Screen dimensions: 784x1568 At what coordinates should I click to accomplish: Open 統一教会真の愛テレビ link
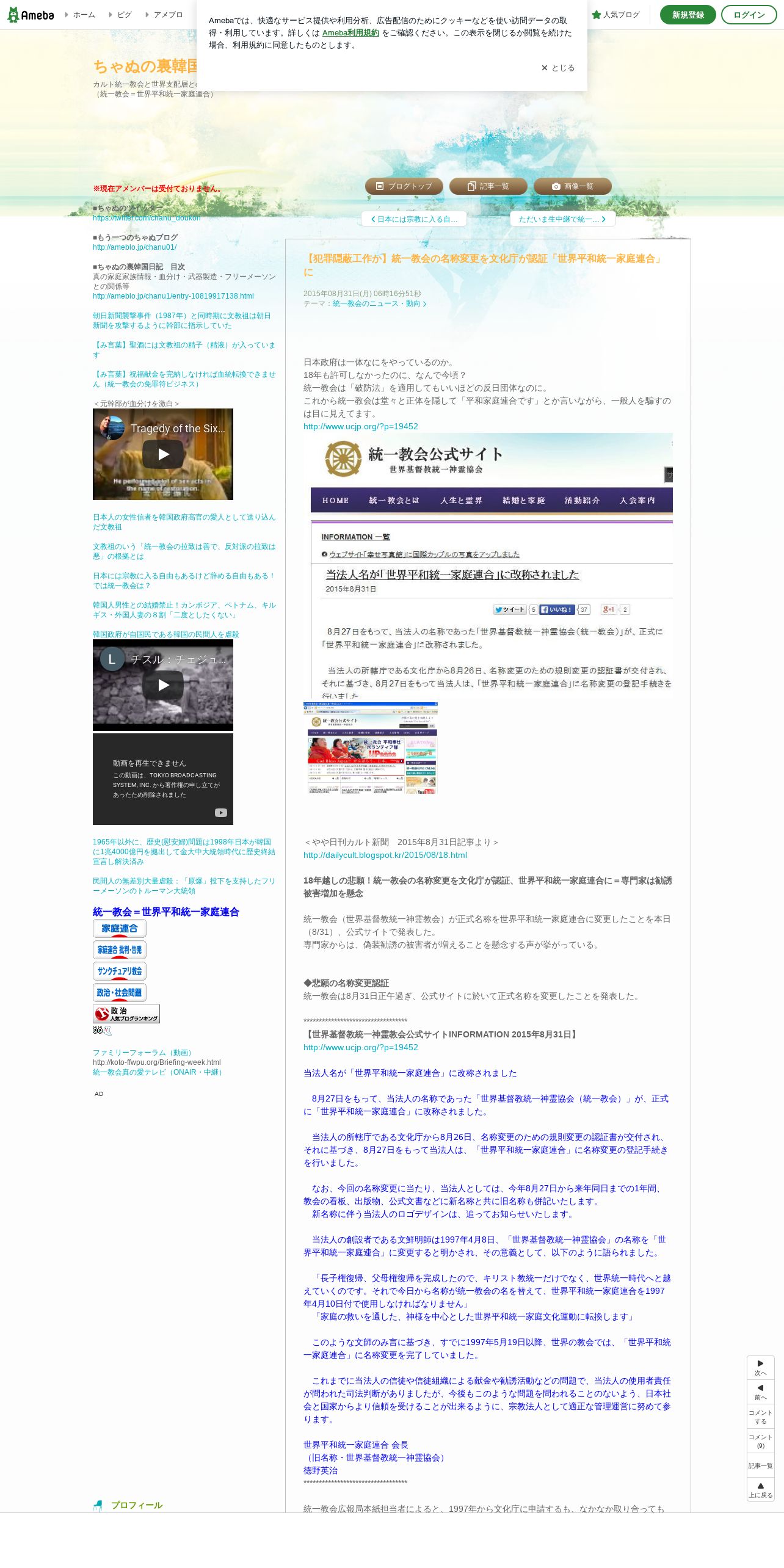(159, 1072)
